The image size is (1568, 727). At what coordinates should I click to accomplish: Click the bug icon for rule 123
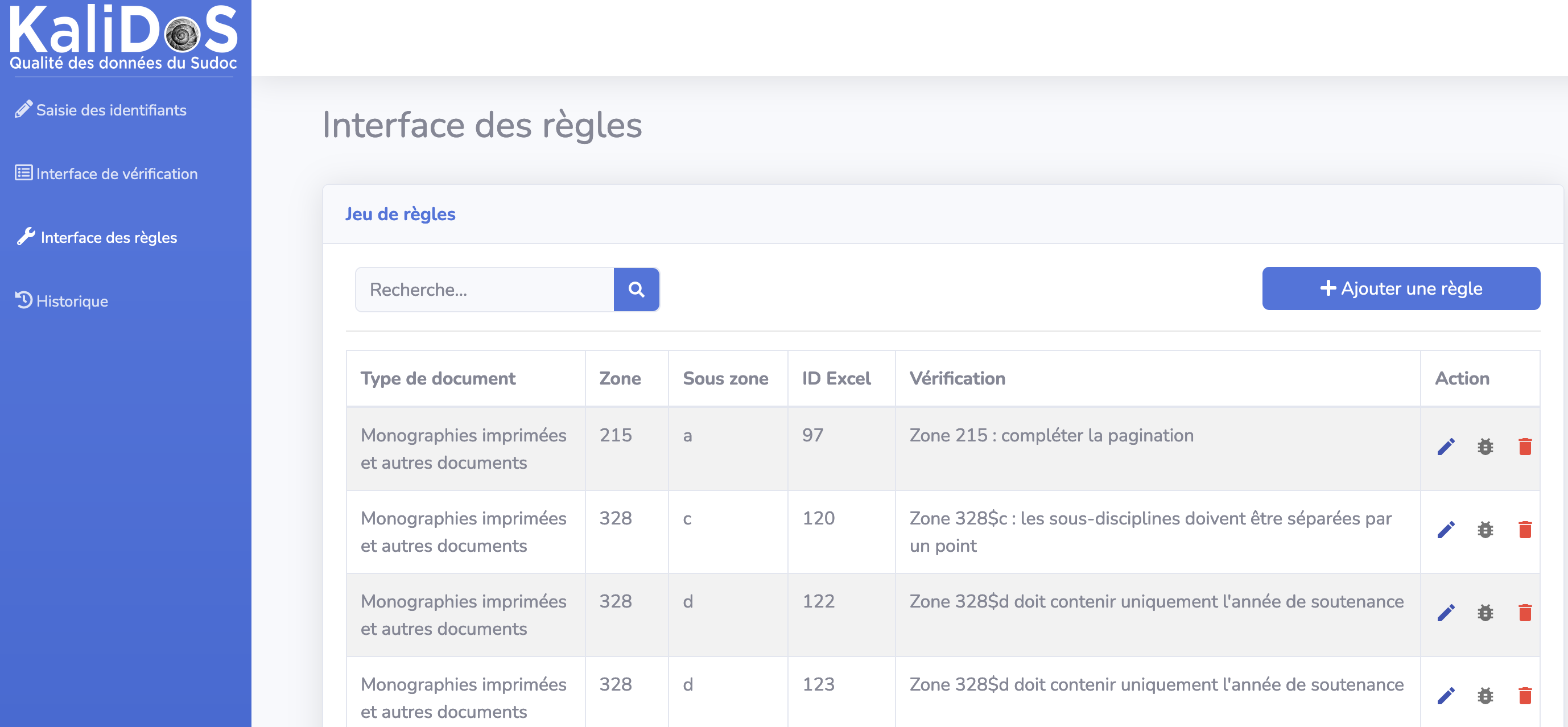click(x=1485, y=695)
